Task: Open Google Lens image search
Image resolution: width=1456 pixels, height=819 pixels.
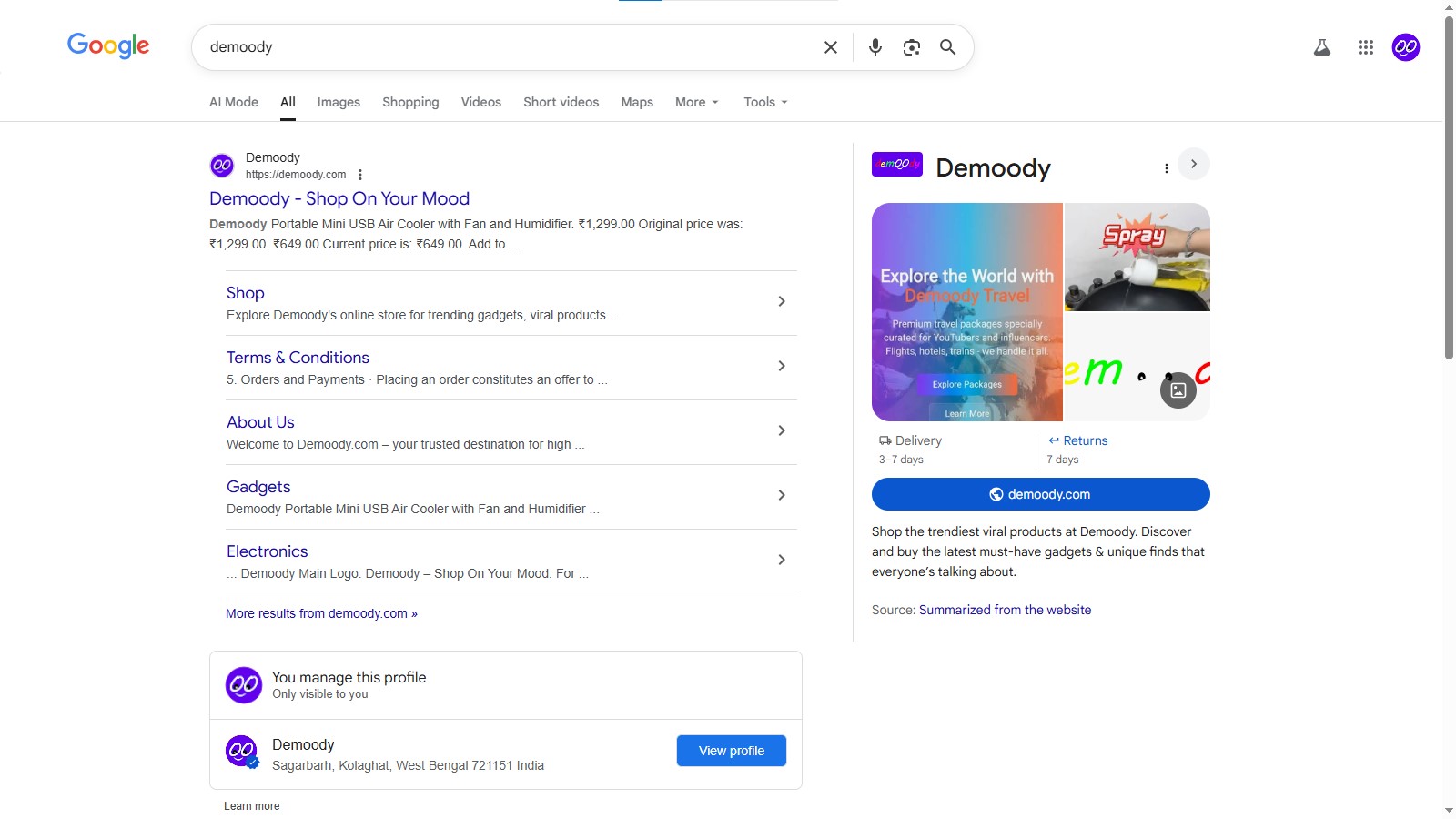Action: pos(911,47)
